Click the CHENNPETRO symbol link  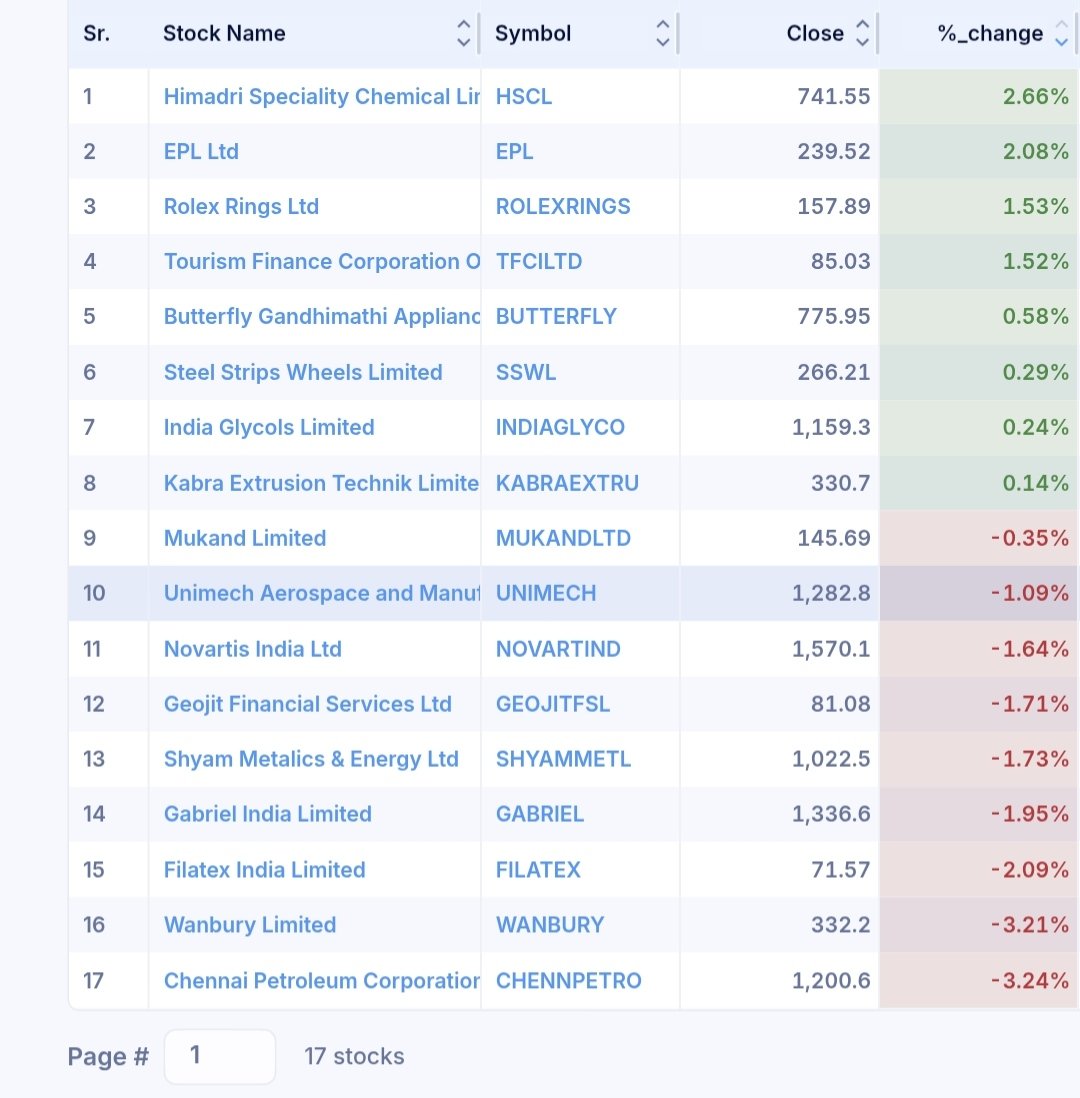569,980
